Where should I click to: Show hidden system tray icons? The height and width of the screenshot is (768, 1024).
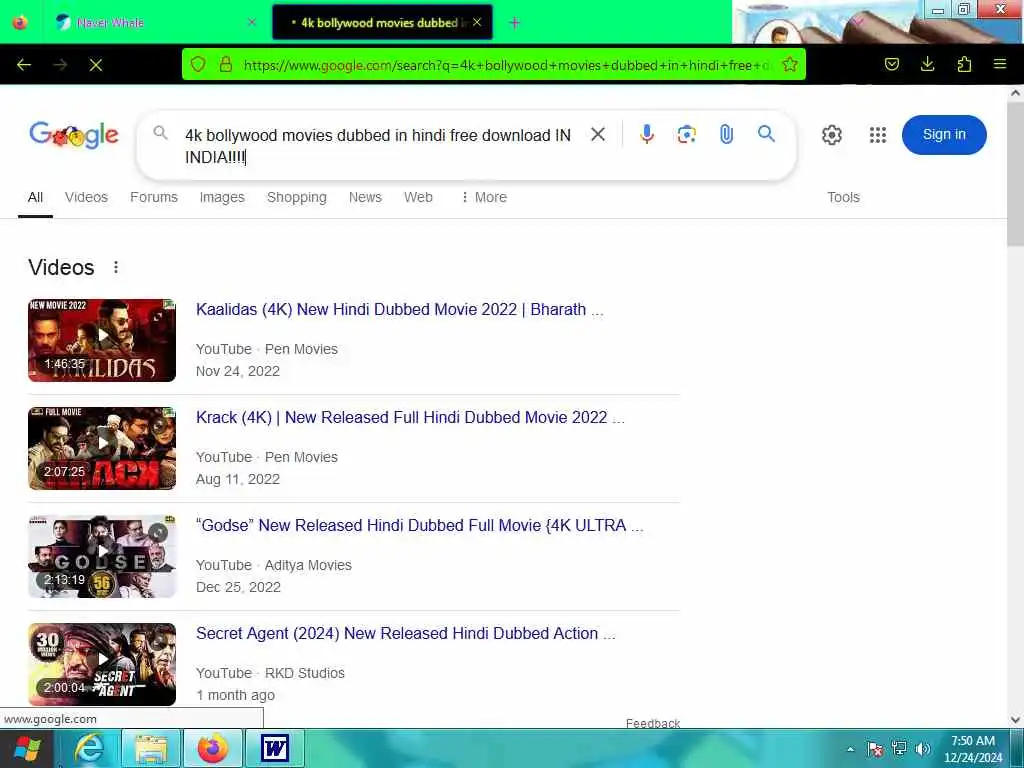click(850, 749)
